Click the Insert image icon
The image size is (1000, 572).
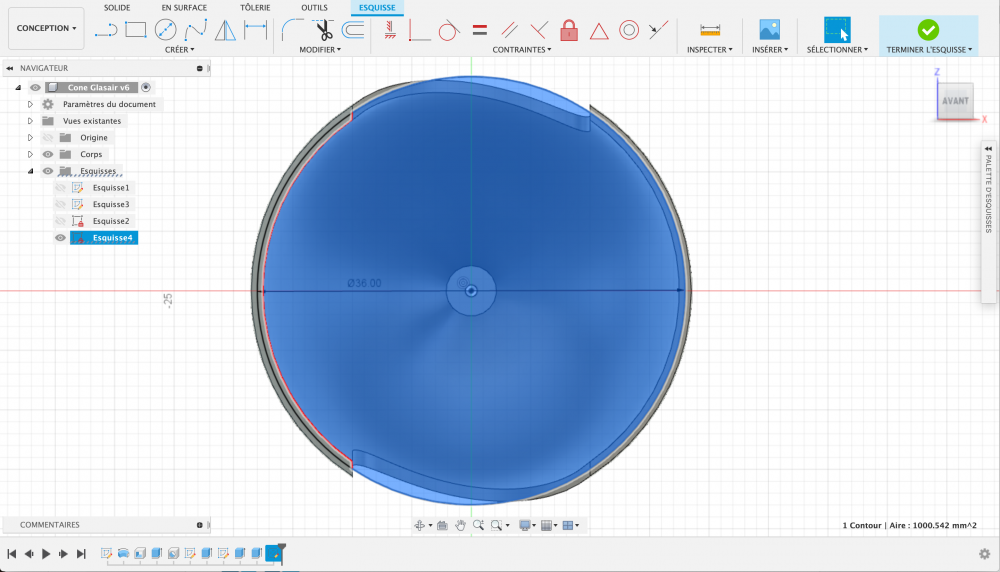[769, 30]
